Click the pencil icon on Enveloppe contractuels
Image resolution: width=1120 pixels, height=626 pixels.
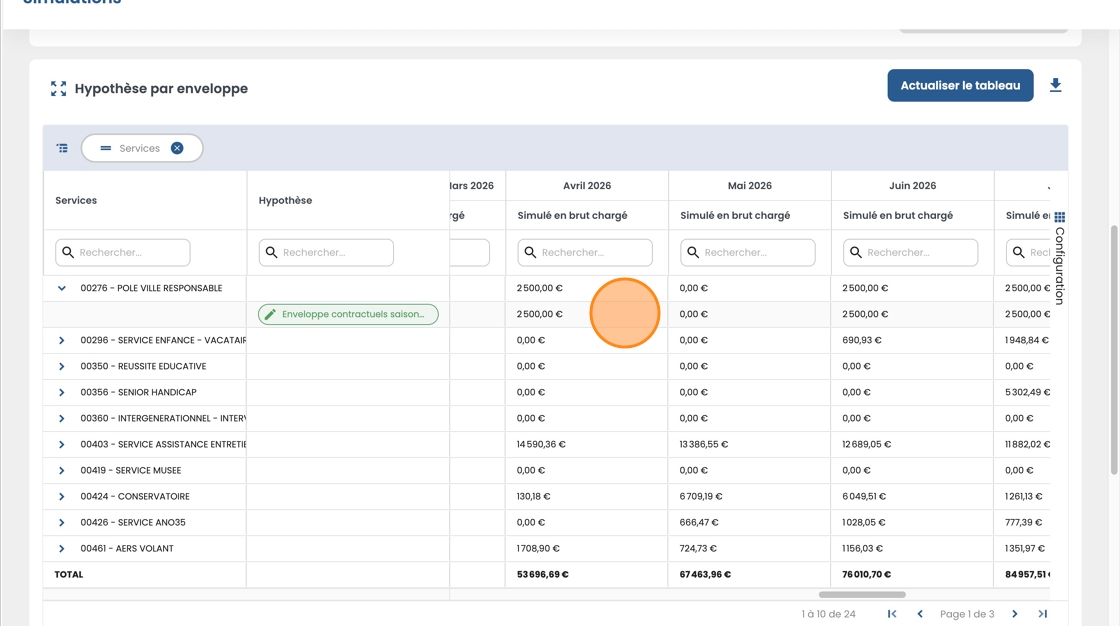click(x=270, y=314)
